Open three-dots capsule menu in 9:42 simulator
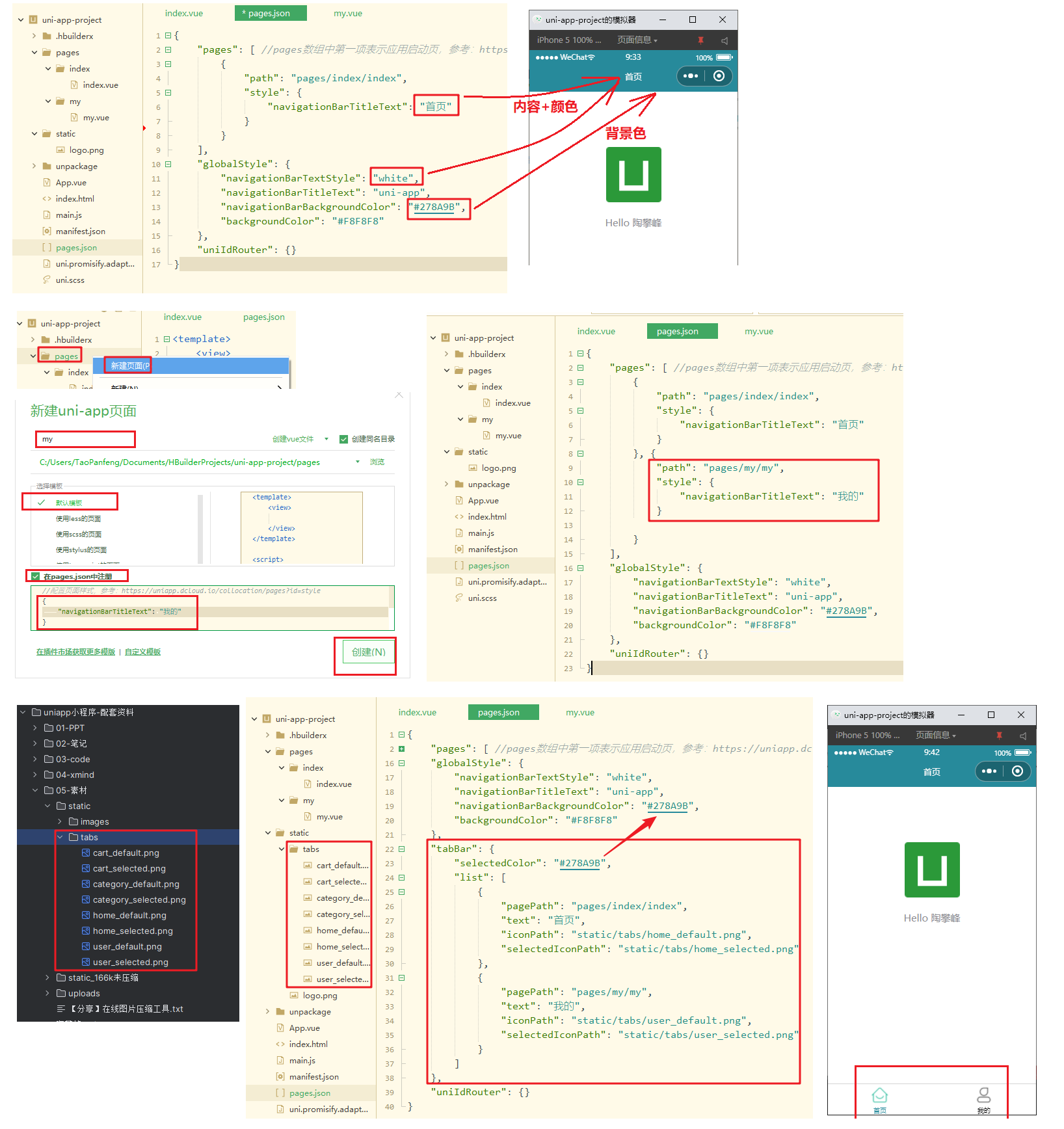Viewport: 1064px width, 1129px height. click(989, 771)
